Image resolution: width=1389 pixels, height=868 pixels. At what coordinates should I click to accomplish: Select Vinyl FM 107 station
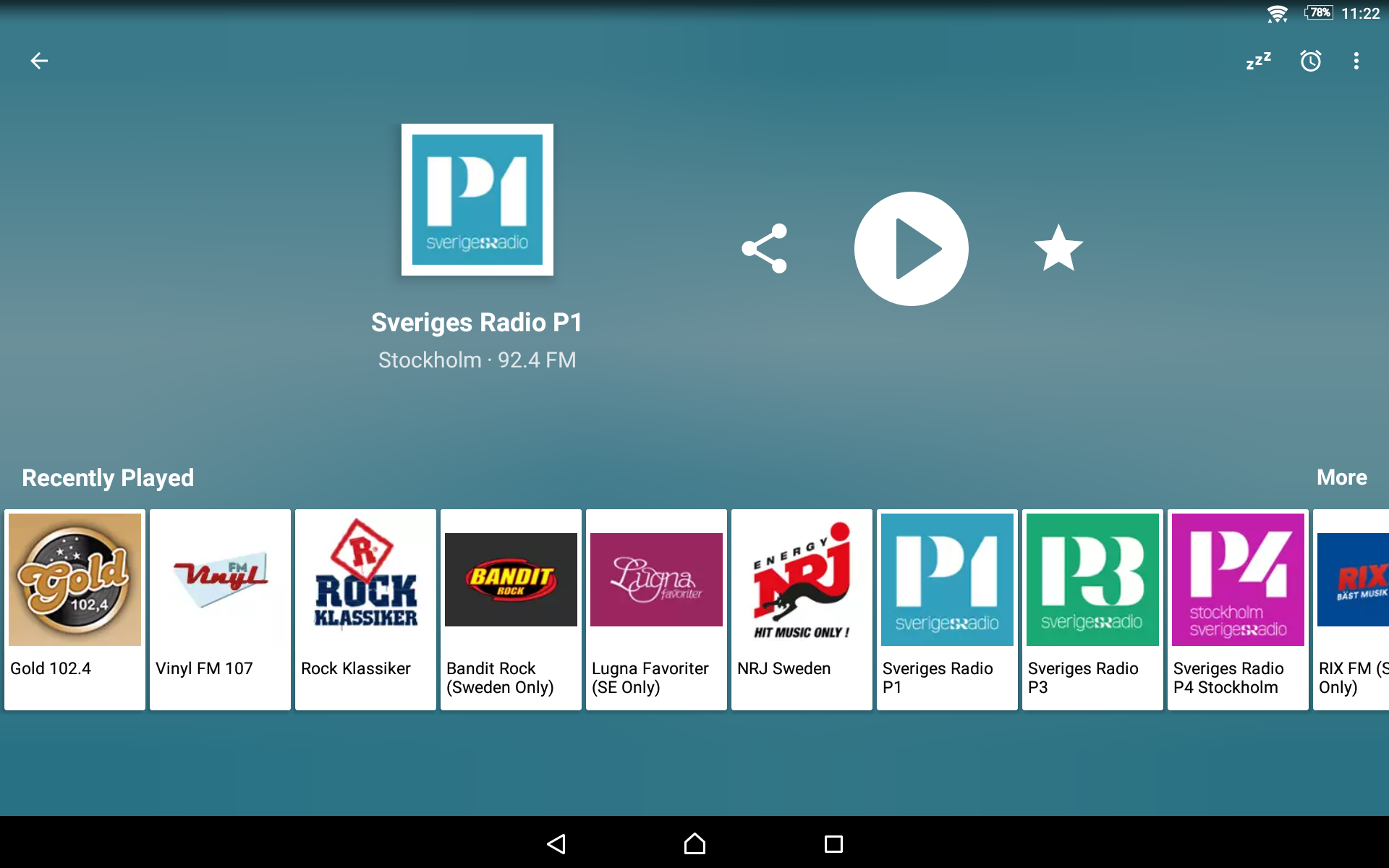[x=220, y=609]
